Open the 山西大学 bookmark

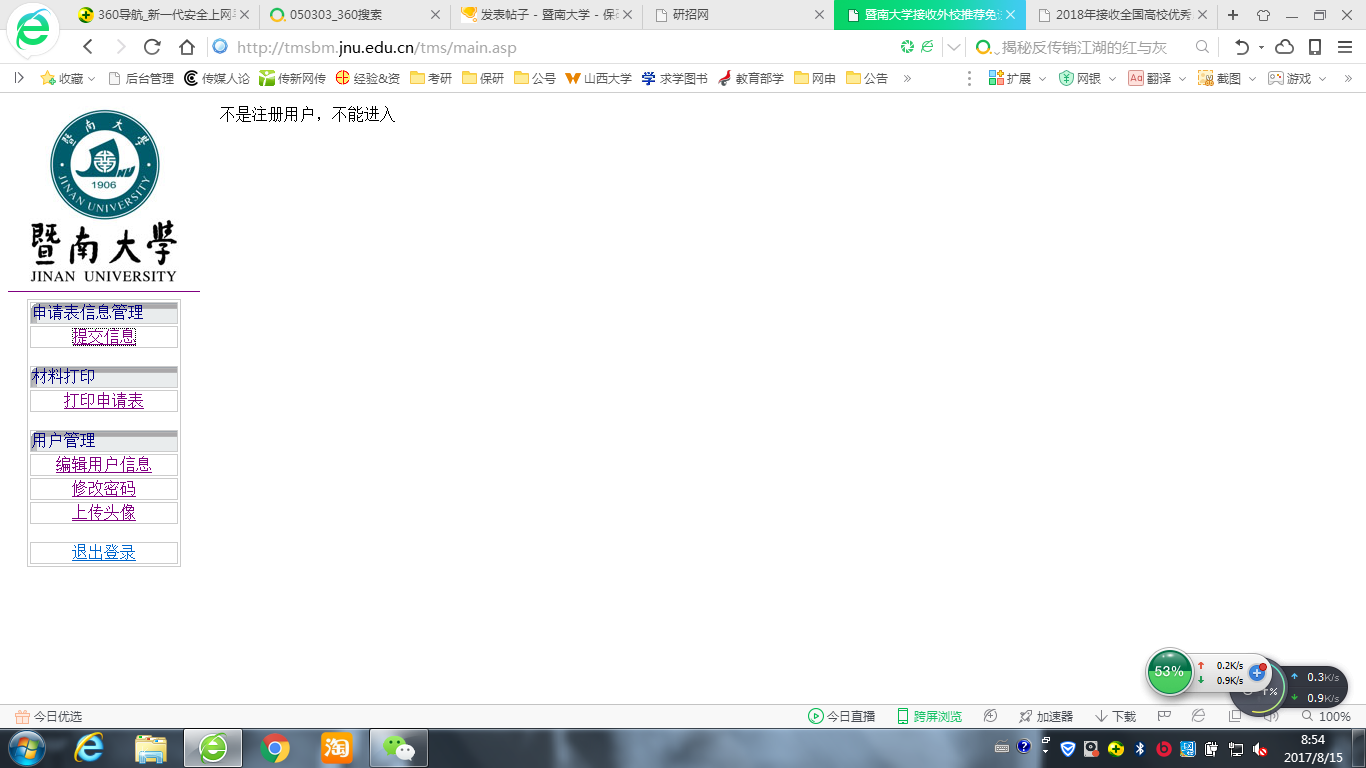[598, 78]
